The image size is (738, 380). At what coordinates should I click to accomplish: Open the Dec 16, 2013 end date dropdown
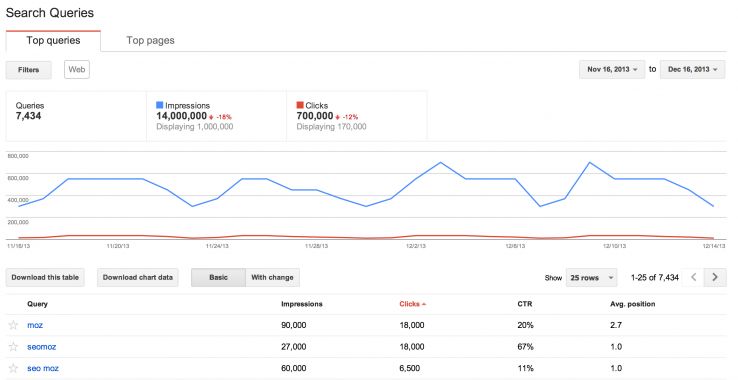[692, 70]
